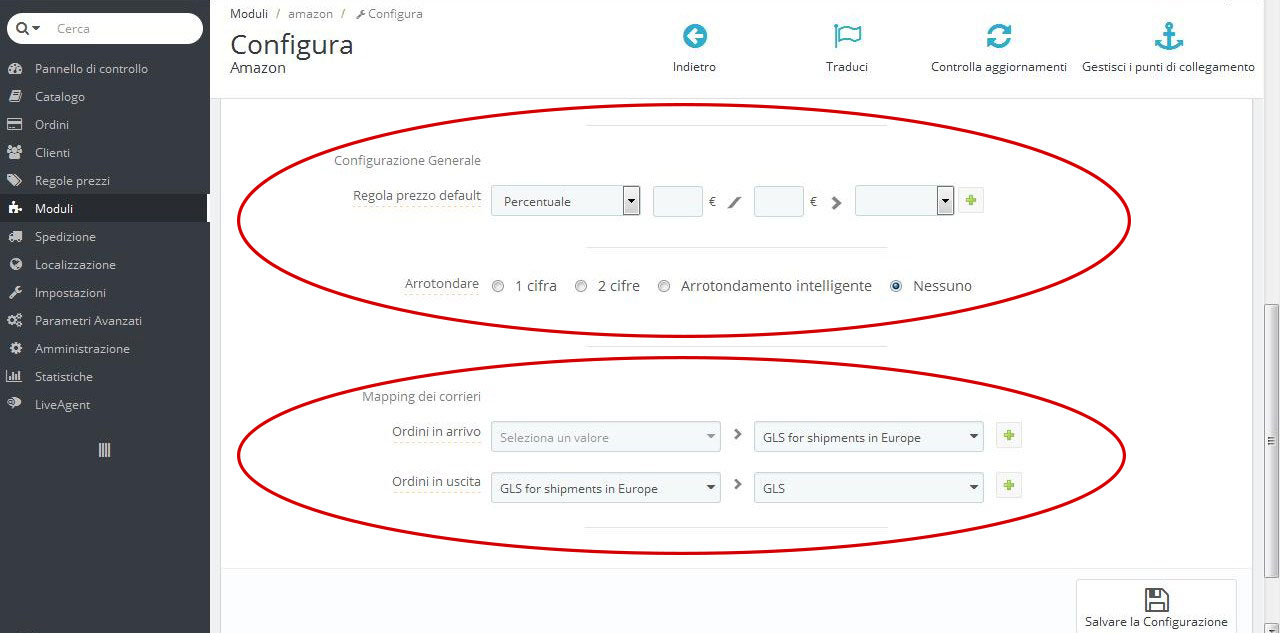1280x633 pixels.
Task: Click the Ordini credit card icon
Action: coord(15,125)
